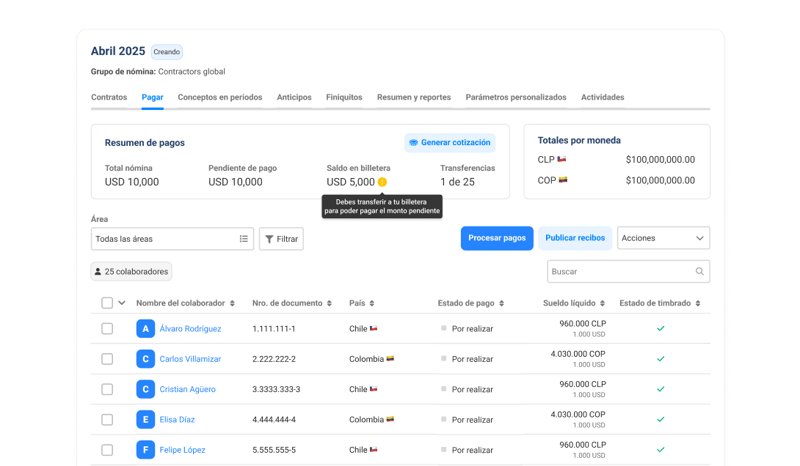This screenshot has height=466, width=800.
Task: Sort by Estado de pago arrows
Action: [x=502, y=303]
